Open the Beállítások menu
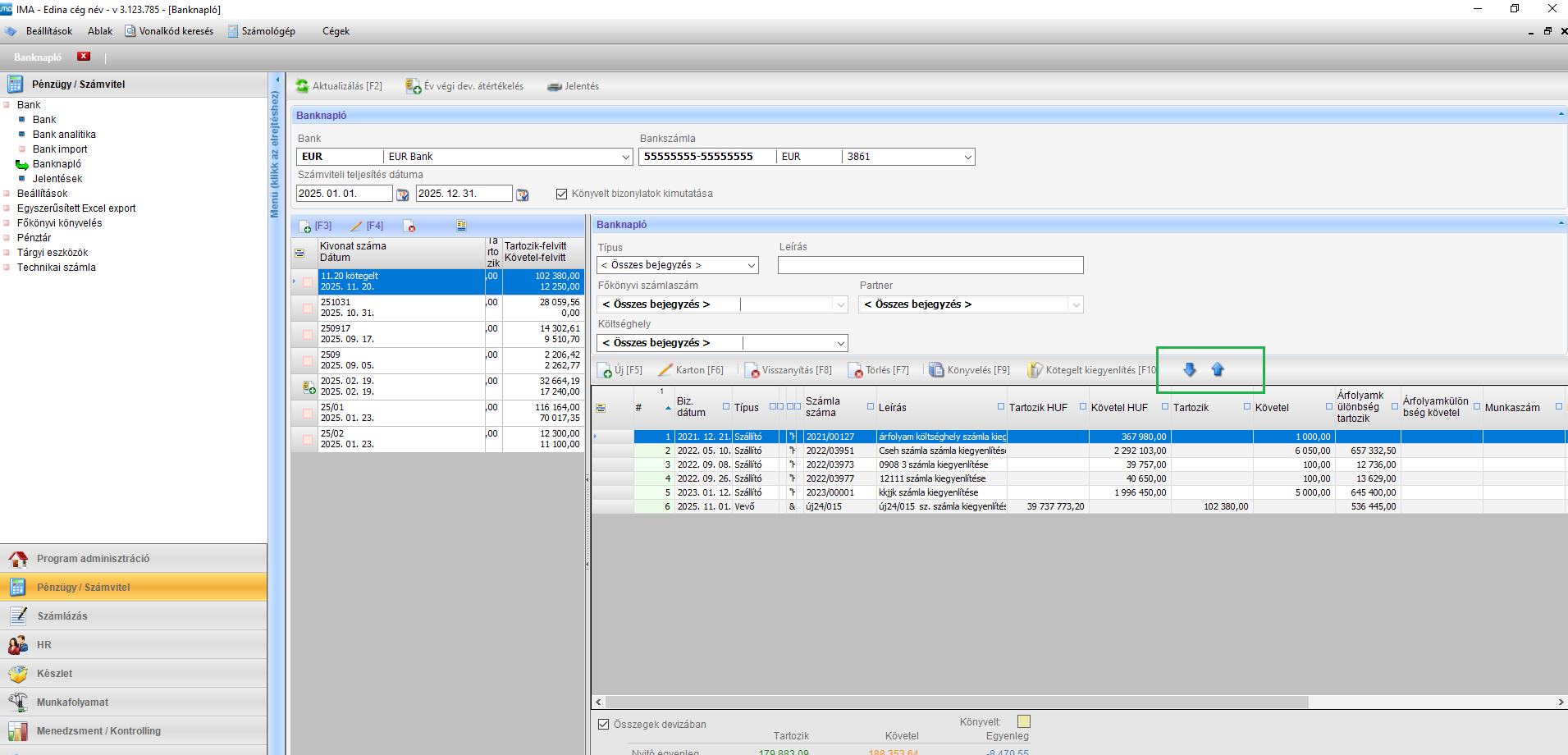The image size is (1568, 755). [48, 31]
